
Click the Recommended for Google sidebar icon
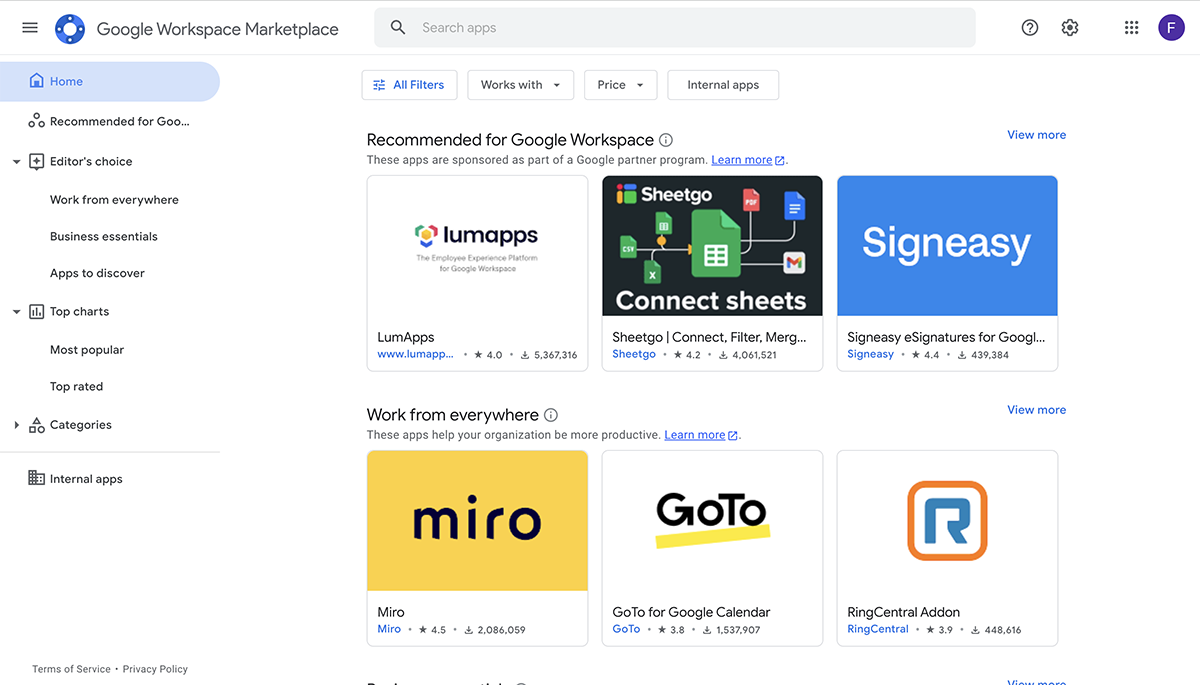pos(37,121)
